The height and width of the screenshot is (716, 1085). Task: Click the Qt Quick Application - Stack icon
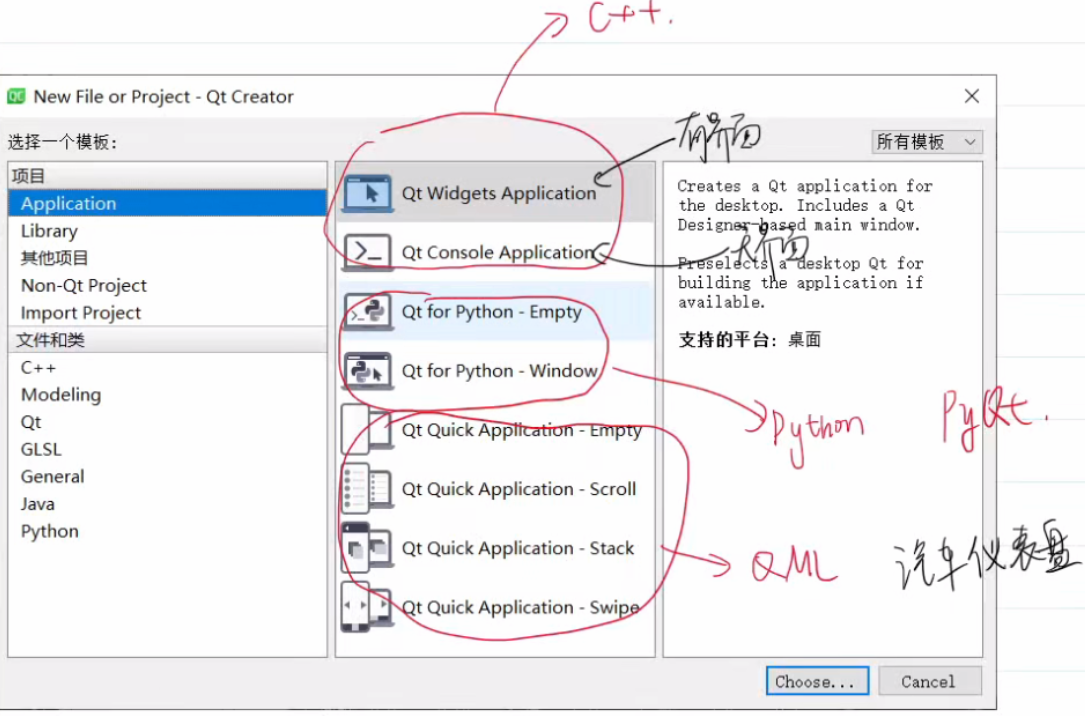click(367, 548)
